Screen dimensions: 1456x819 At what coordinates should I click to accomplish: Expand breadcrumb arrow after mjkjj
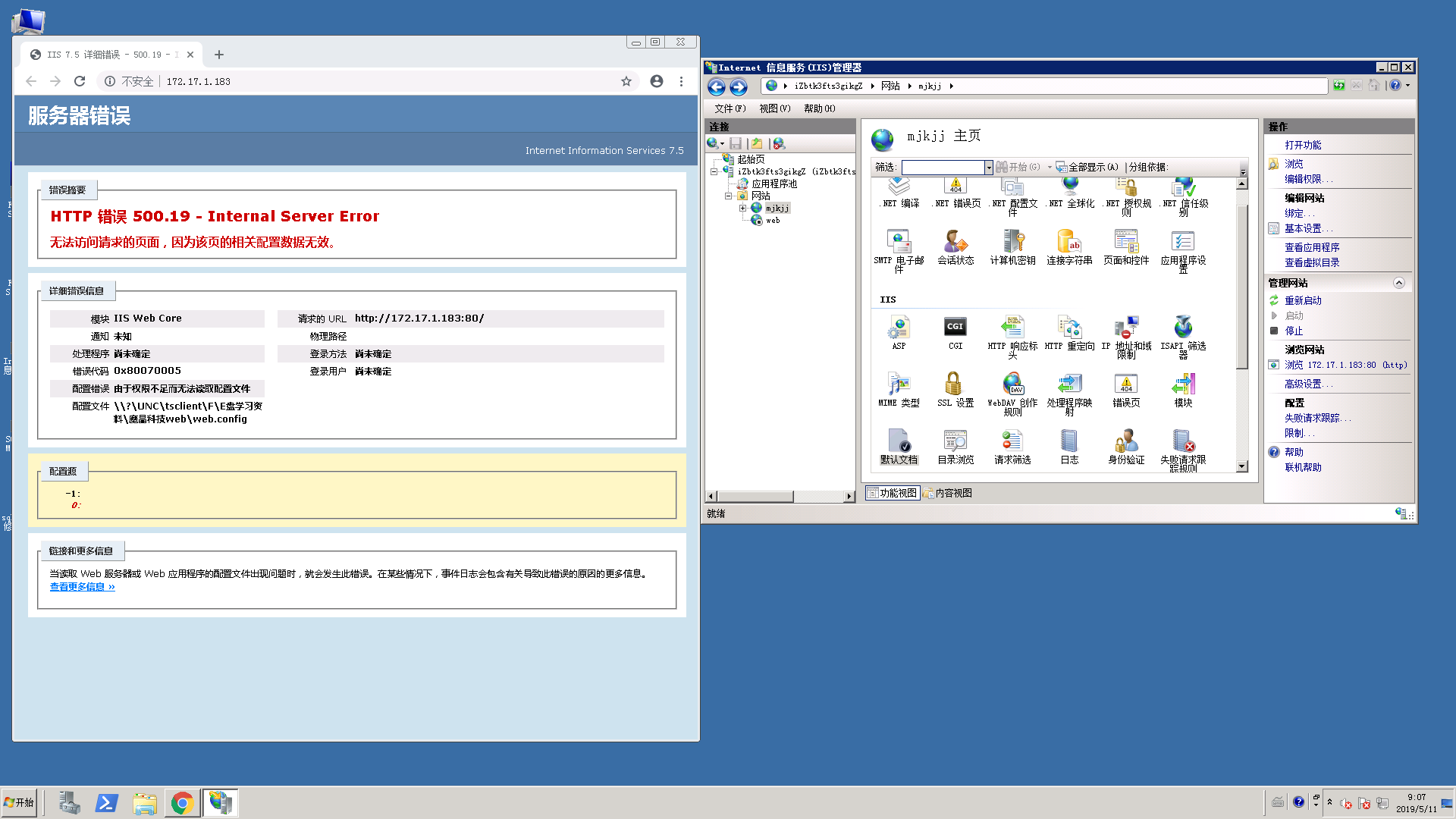coord(951,86)
